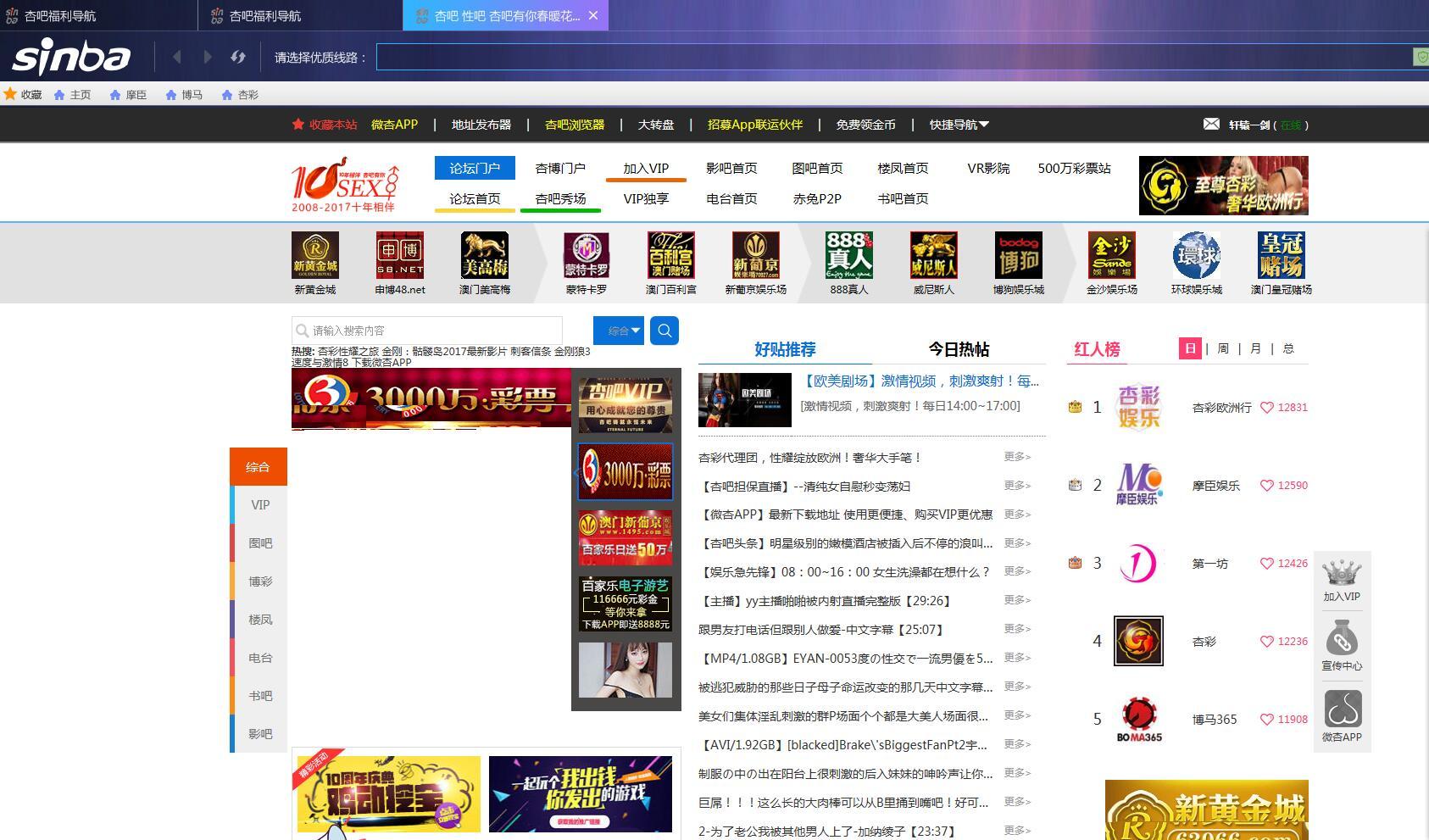
Task: Toggle the heart next to 博马365
Action: 1267,720
